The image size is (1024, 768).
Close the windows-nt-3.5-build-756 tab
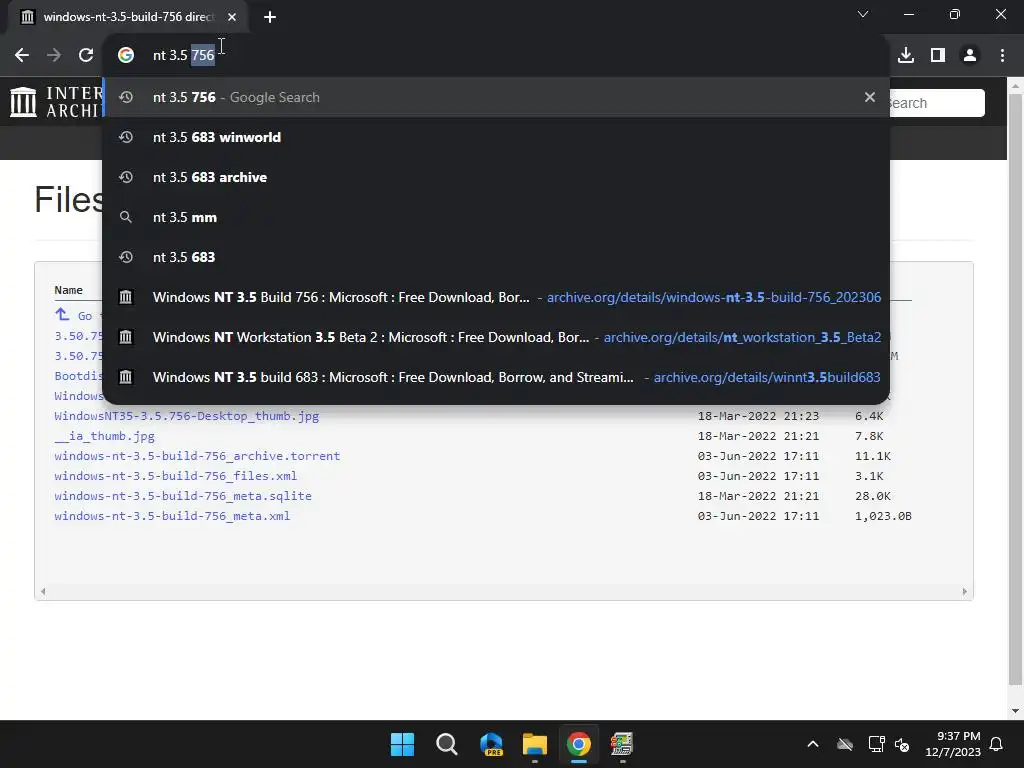point(232,17)
